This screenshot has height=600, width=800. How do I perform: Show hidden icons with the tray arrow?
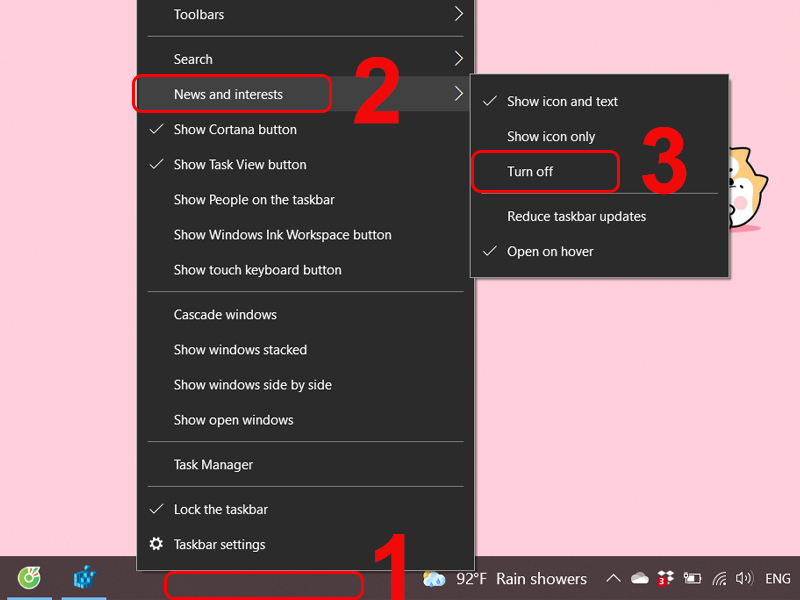pos(613,579)
